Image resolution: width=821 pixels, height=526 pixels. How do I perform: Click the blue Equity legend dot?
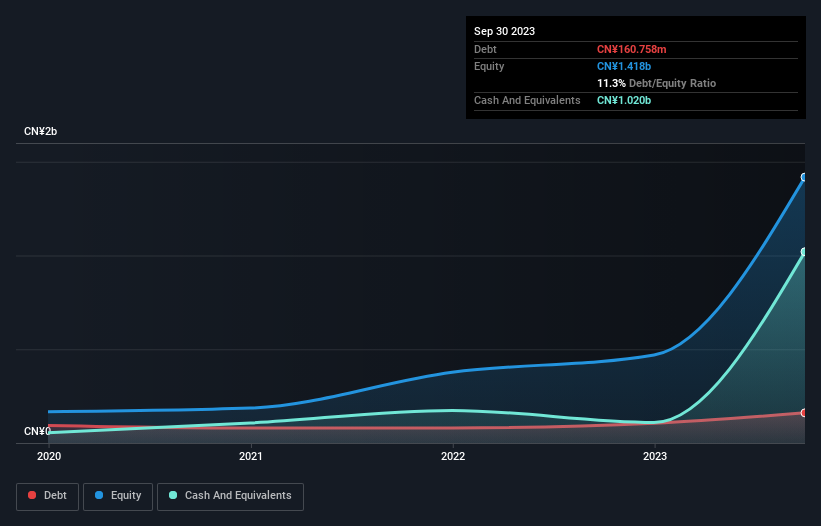[98, 495]
